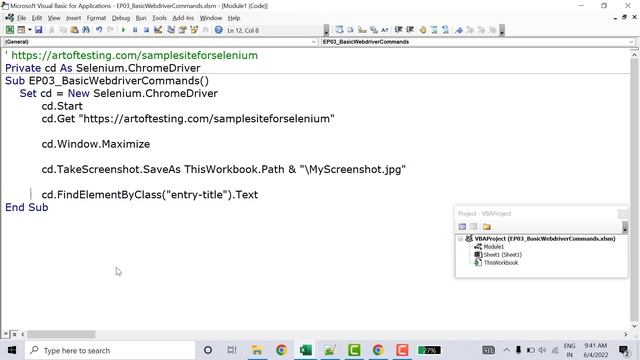Open the Help menu
The height and width of the screenshot is (360, 640).
[x=234, y=18]
